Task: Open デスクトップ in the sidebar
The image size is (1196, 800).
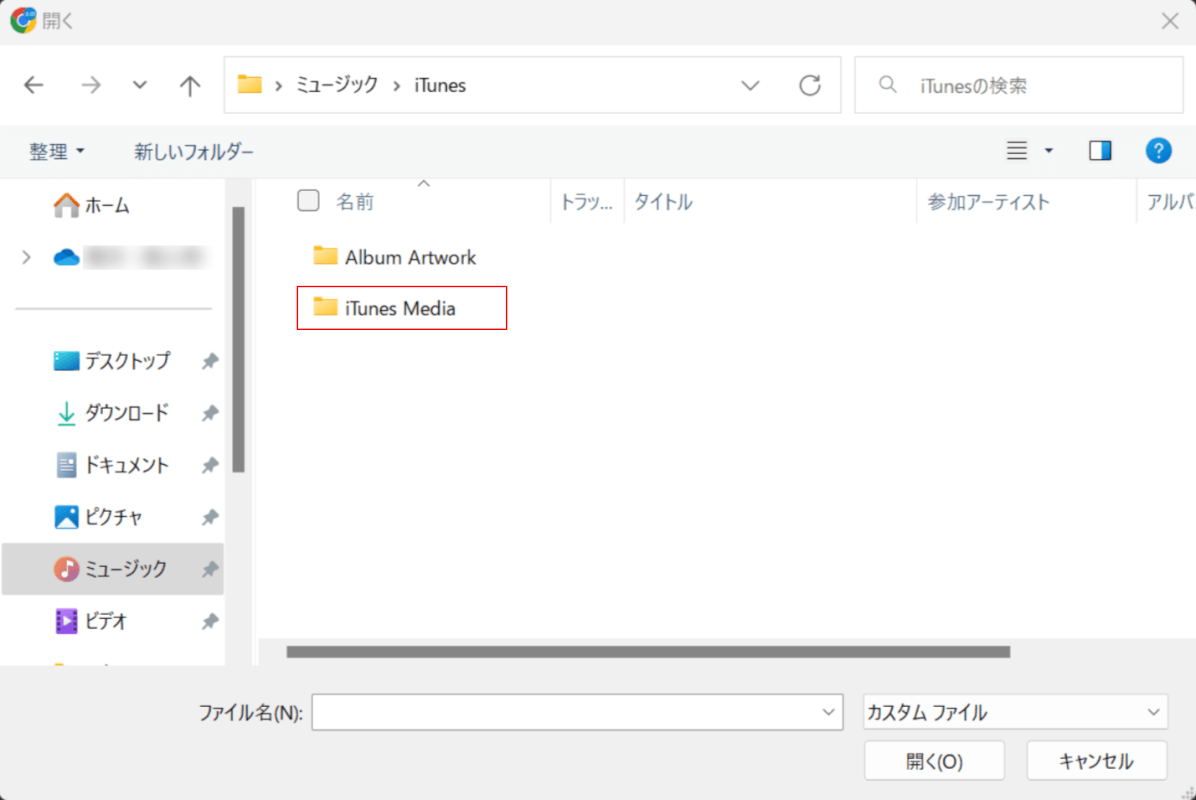Action: click(112, 361)
